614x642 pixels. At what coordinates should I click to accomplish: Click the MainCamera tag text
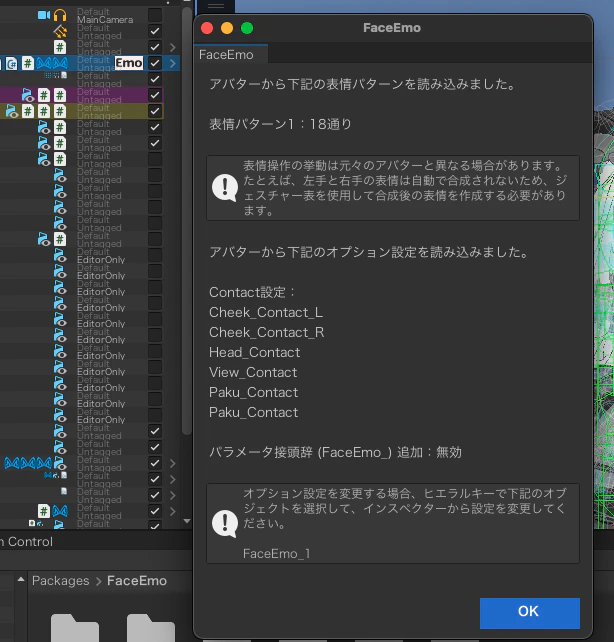tap(105, 20)
